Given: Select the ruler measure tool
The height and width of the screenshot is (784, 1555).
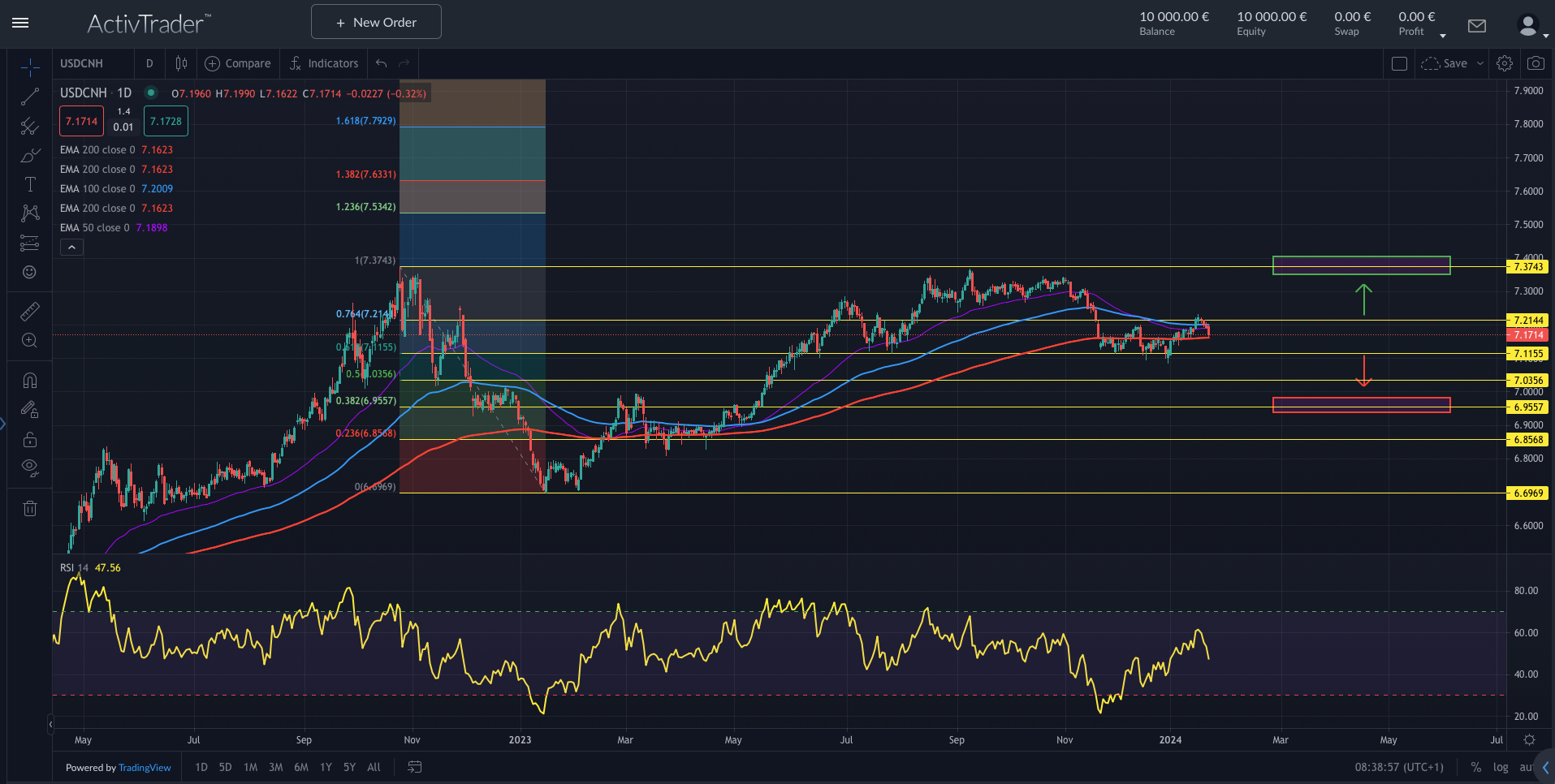Looking at the screenshot, I should coord(29,311).
